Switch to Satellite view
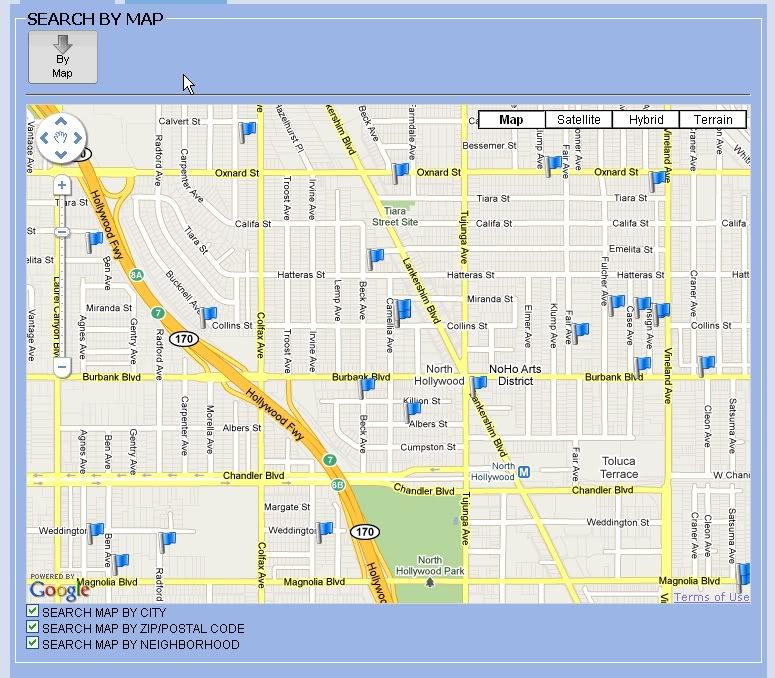The height and width of the screenshot is (678, 775). (579, 120)
